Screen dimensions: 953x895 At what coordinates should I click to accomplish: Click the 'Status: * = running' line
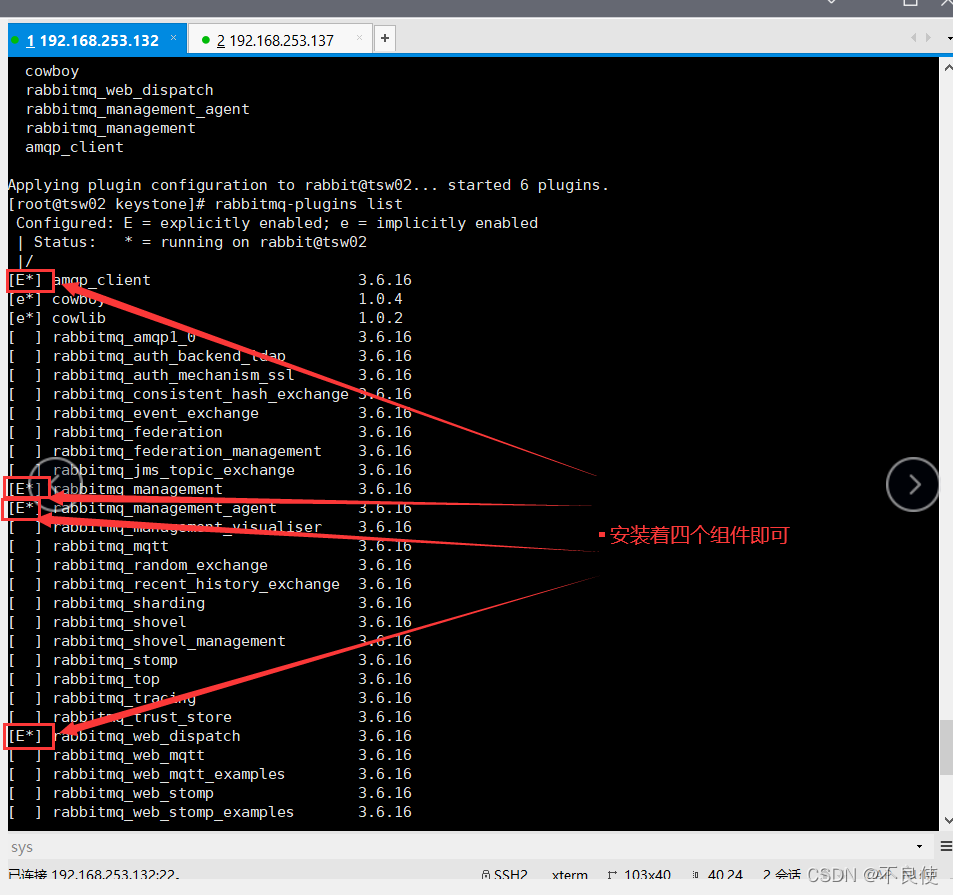coord(192,242)
